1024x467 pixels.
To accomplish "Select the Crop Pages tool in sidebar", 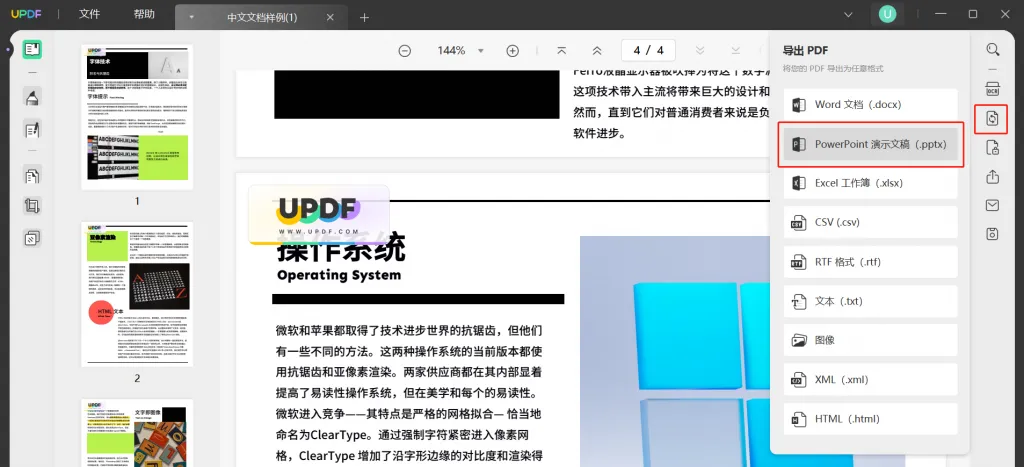I will (32, 206).
